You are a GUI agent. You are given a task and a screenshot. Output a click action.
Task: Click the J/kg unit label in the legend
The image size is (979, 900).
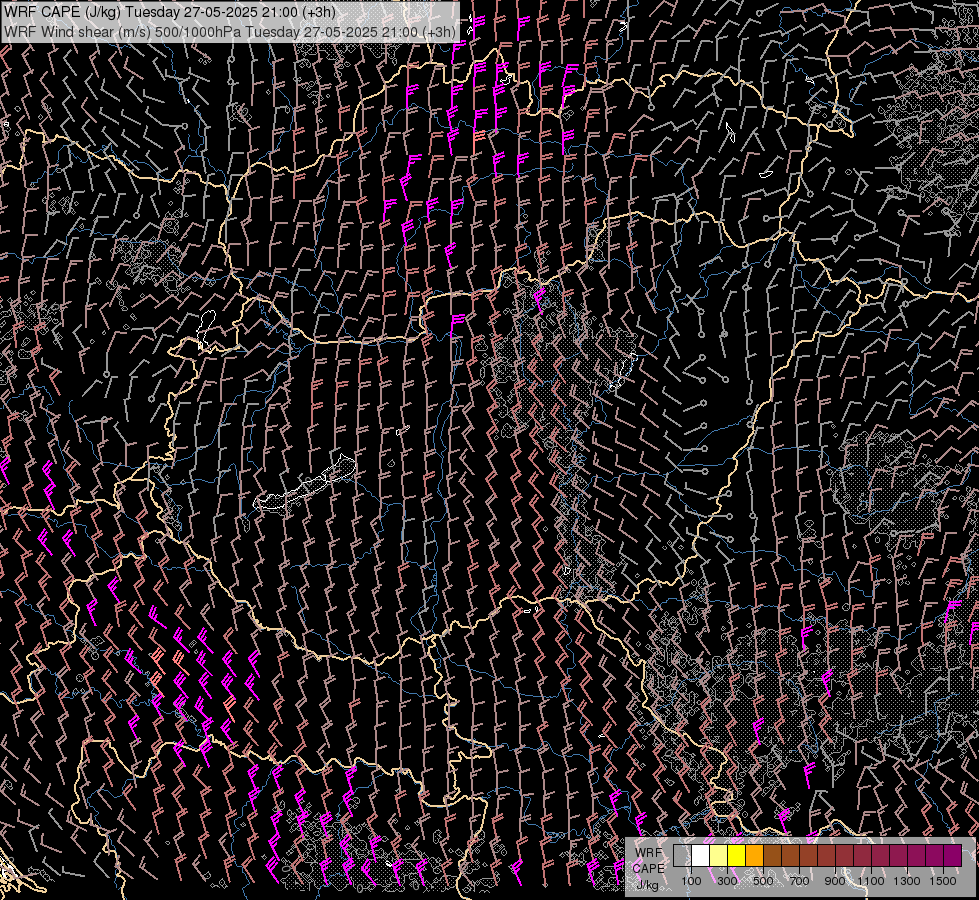click(x=648, y=885)
